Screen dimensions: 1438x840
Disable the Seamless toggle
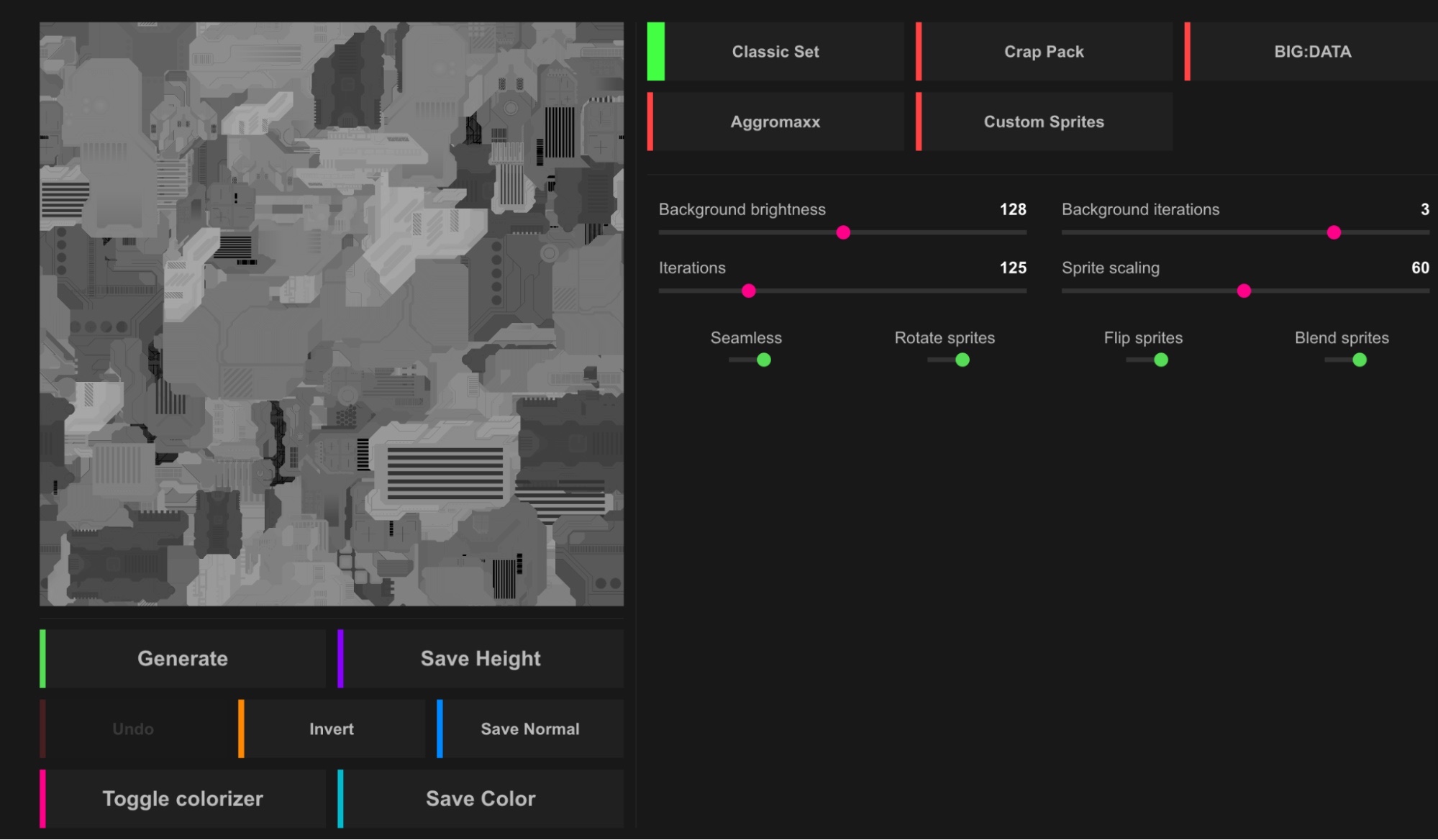click(764, 358)
